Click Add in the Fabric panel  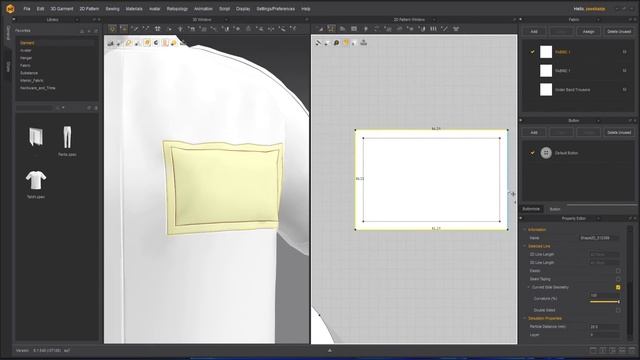click(x=534, y=31)
